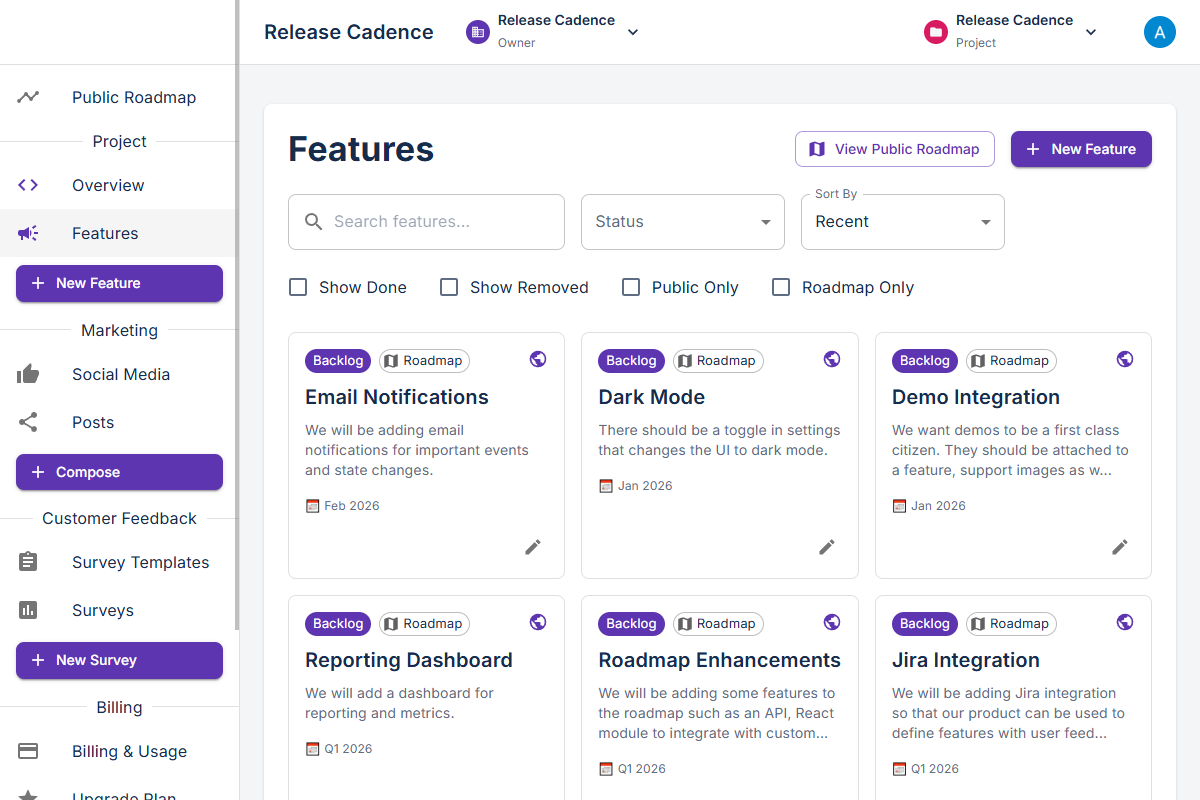1200x800 pixels.
Task: Enable the Show Done checkbox
Action: [x=297, y=287]
